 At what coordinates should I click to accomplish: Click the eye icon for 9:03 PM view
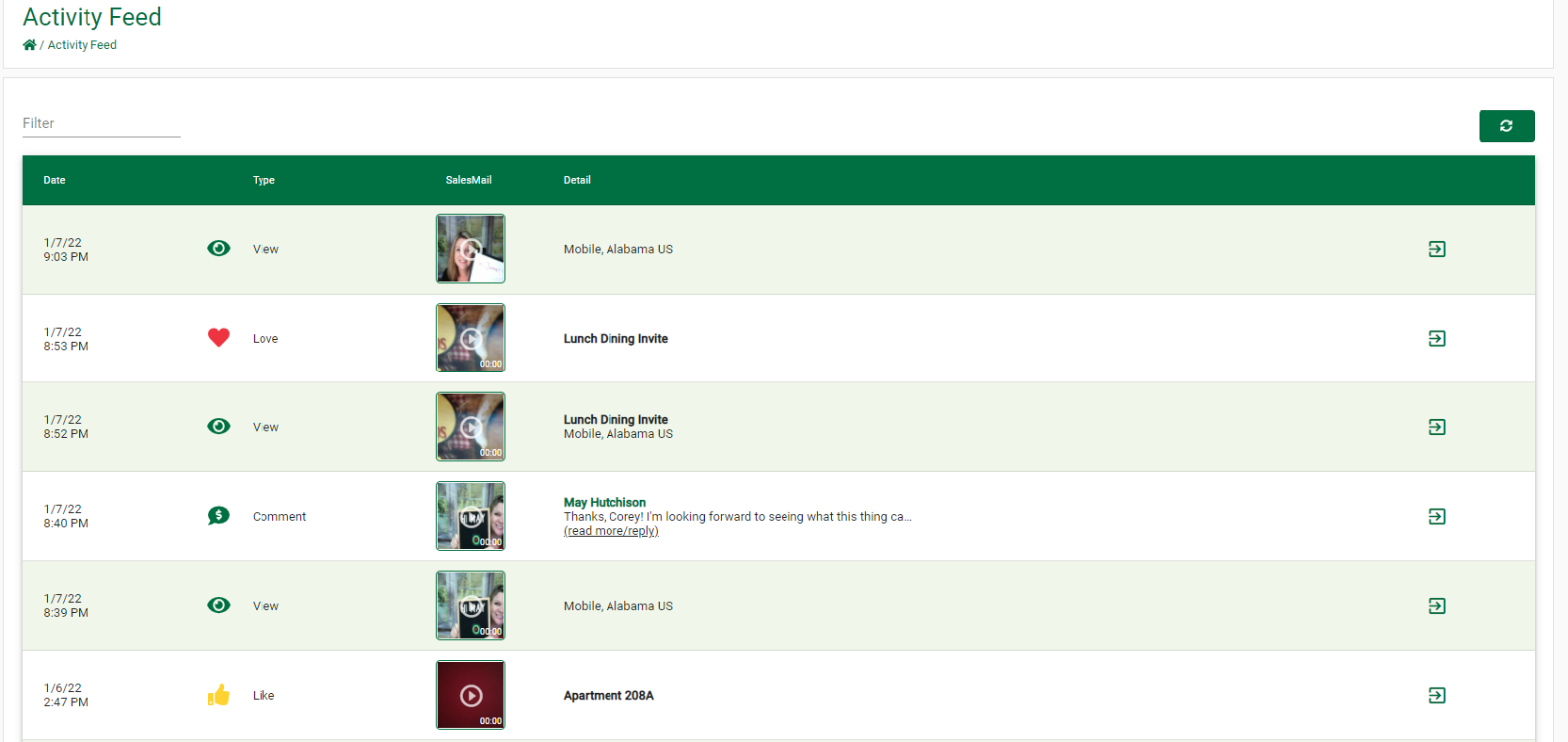(218, 249)
